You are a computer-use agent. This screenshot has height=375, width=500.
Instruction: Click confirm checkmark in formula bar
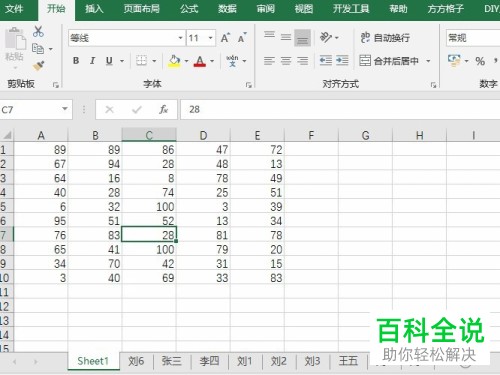click(x=137, y=109)
